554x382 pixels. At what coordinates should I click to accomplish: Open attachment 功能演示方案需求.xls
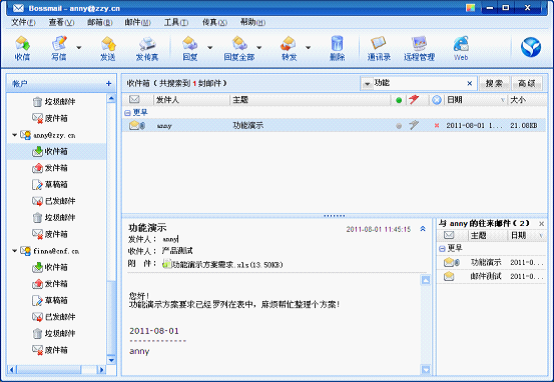click(x=223, y=264)
